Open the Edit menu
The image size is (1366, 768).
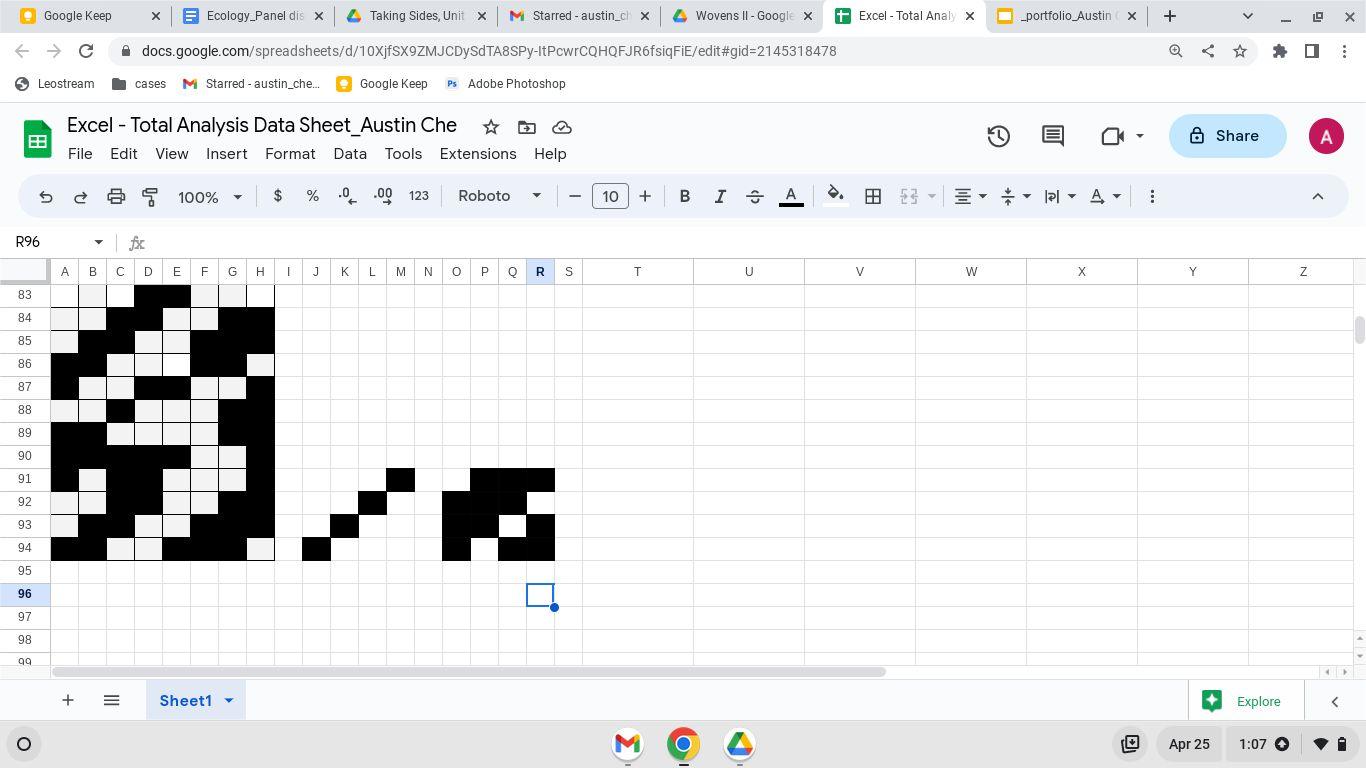124,154
